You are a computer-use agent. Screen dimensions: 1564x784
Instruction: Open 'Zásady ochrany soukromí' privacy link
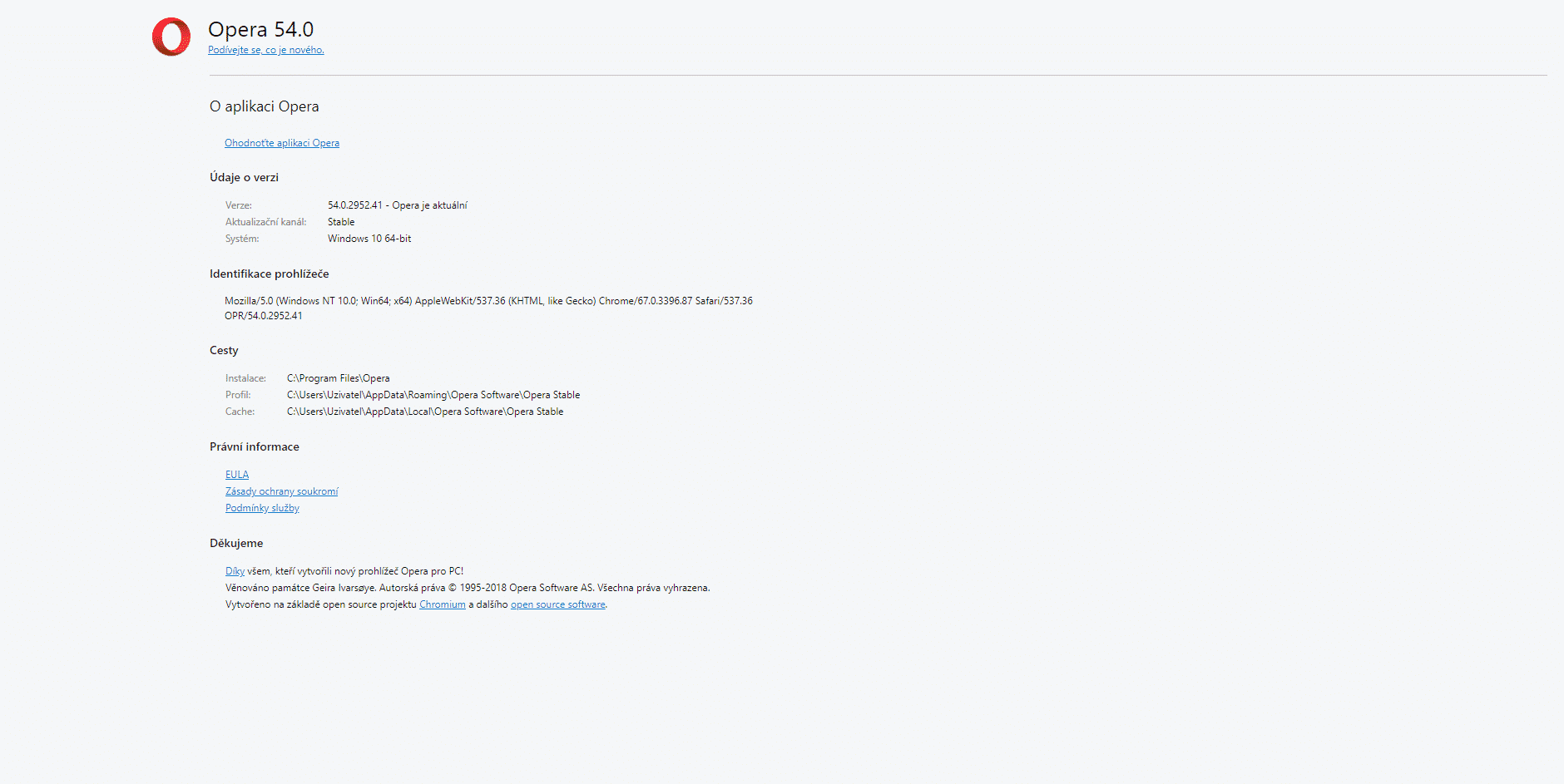pyautogui.click(x=281, y=491)
